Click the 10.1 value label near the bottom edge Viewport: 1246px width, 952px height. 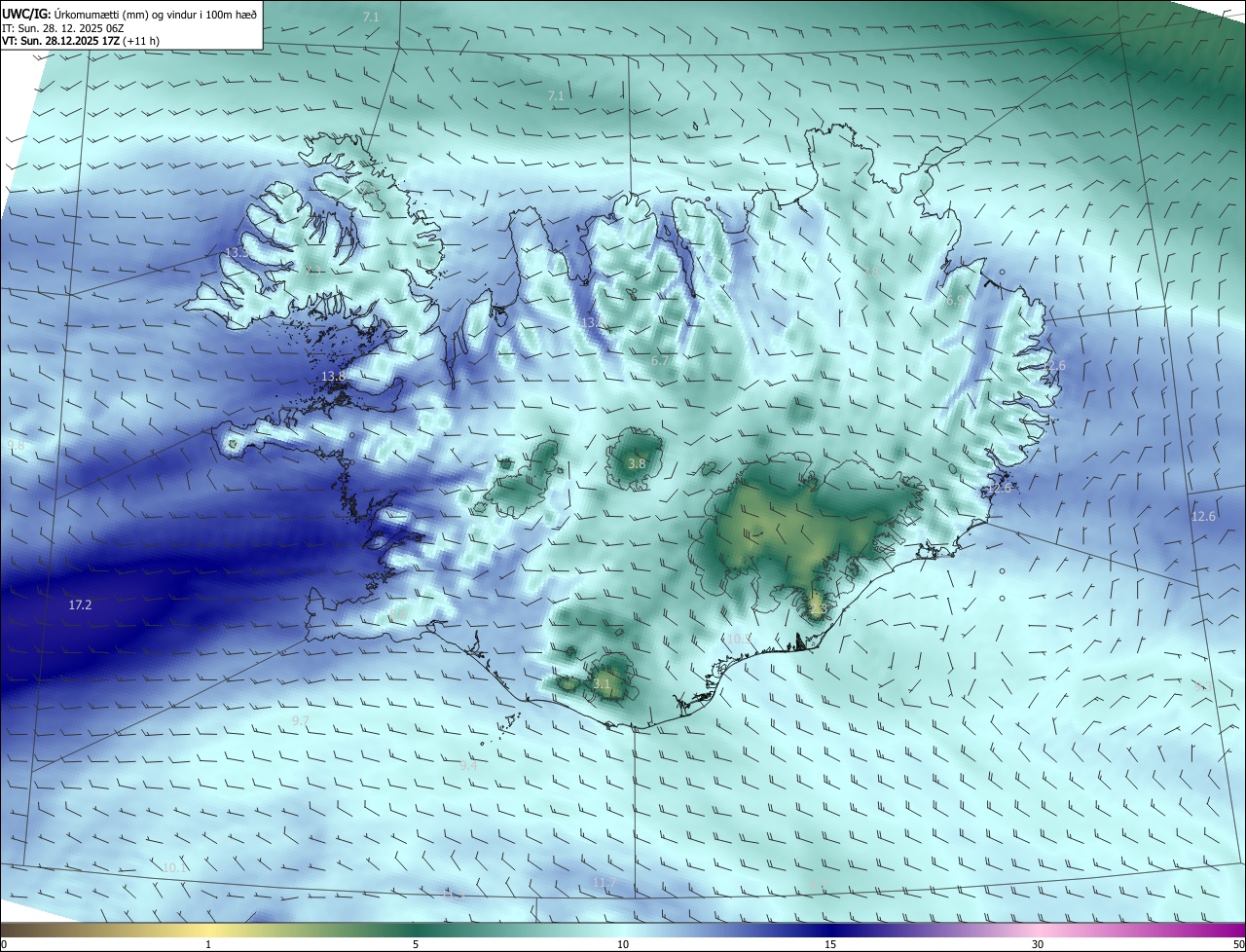173,867
